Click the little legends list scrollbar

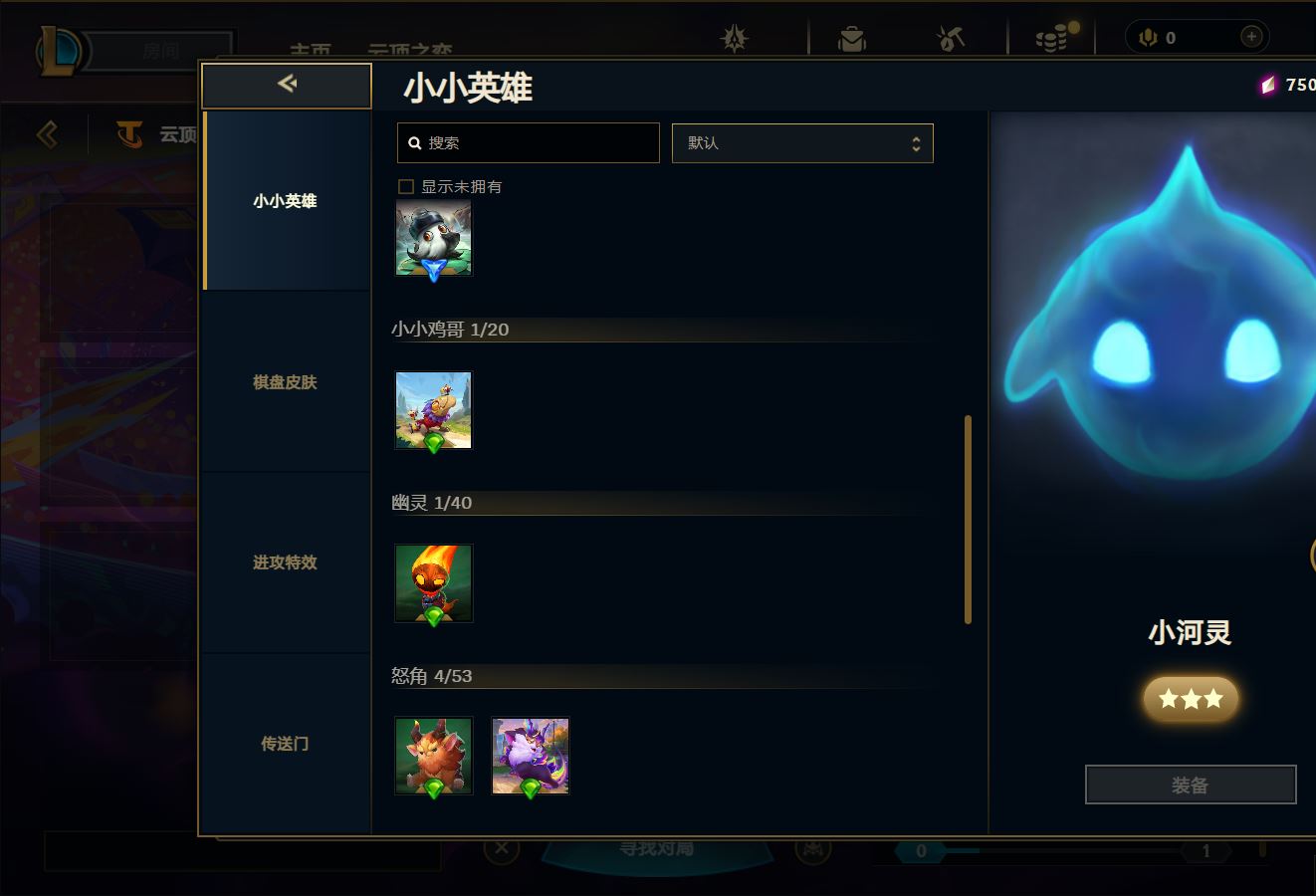point(968,520)
